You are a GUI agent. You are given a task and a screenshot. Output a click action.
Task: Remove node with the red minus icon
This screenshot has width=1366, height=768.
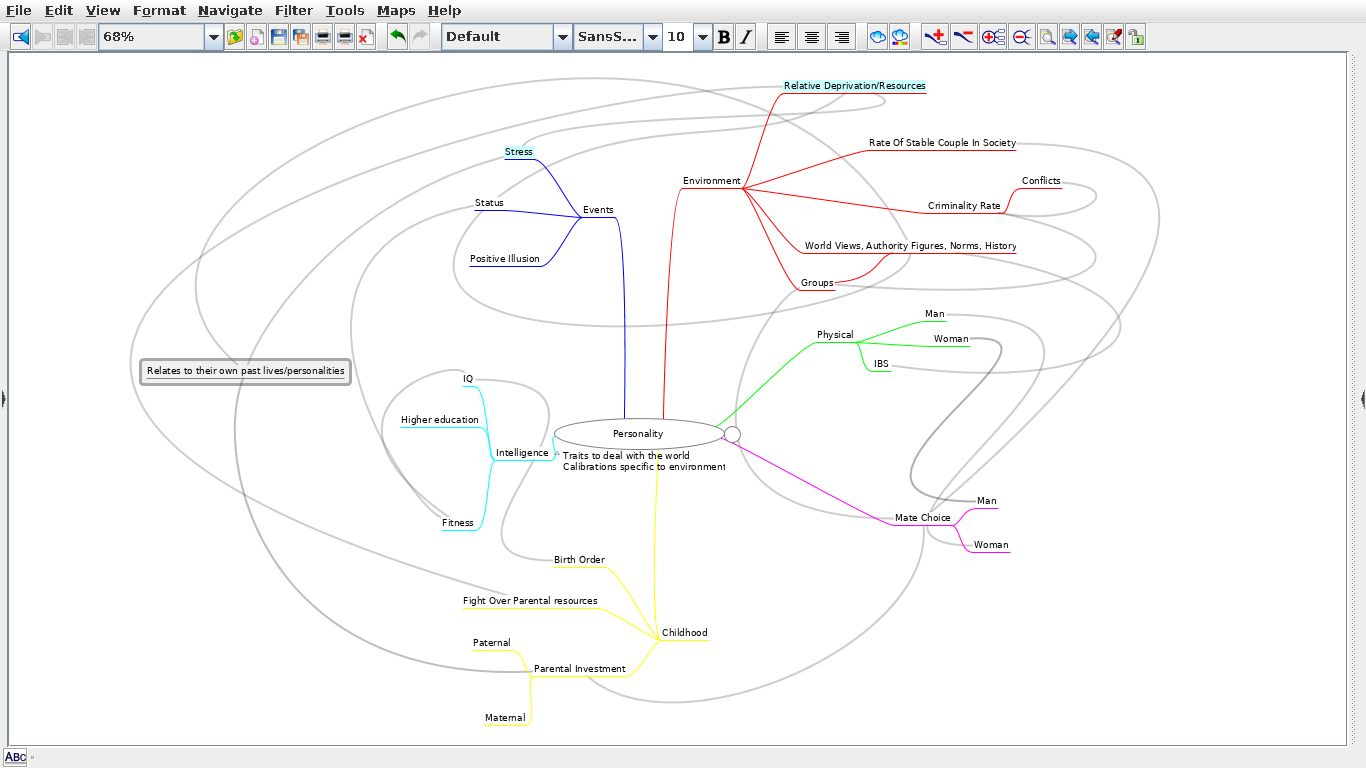click(963, 37)
